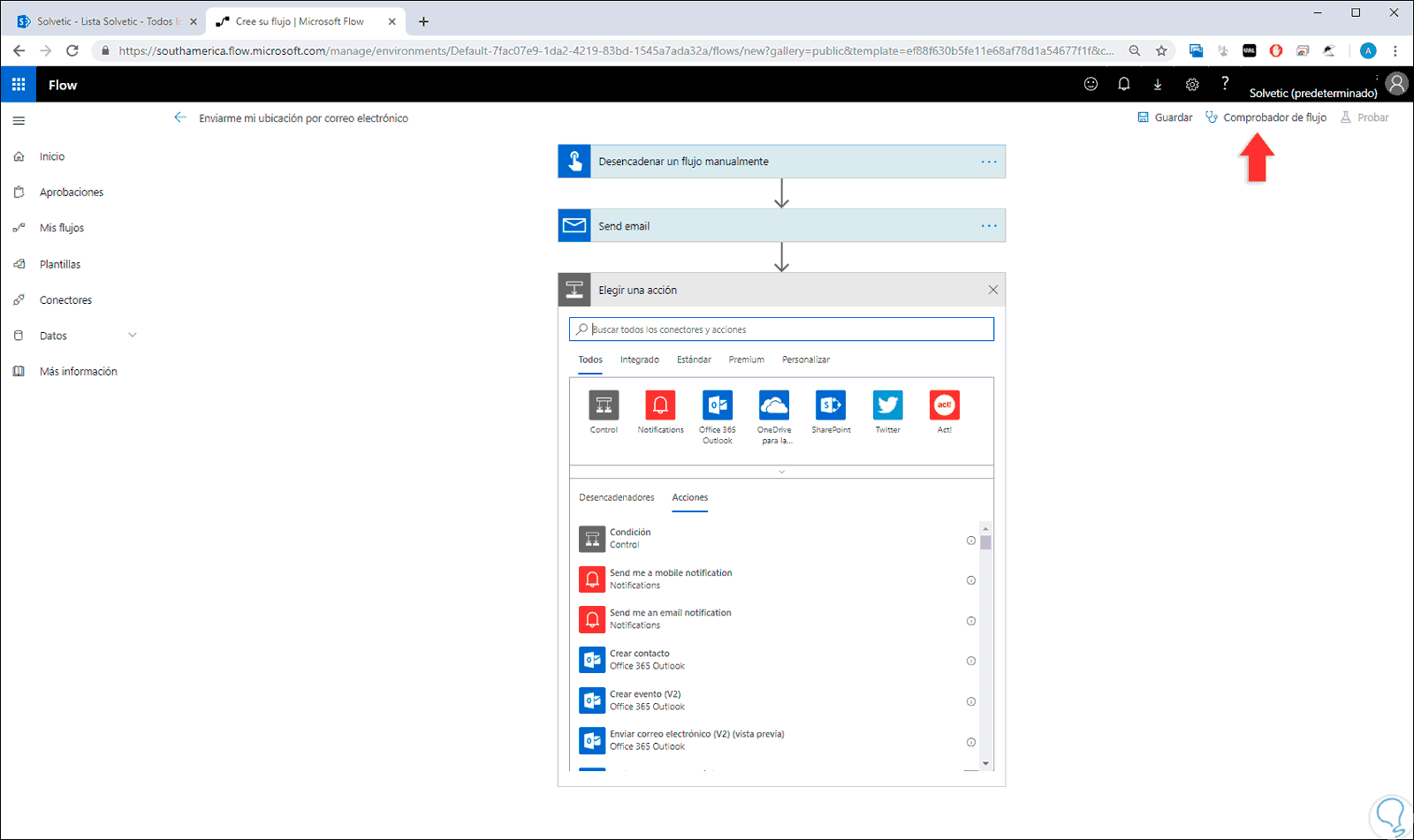Select the Office 365 Outlook connector icon
Screen dimensions: 1414x840
pyautogui.click(x=718, y=405)
